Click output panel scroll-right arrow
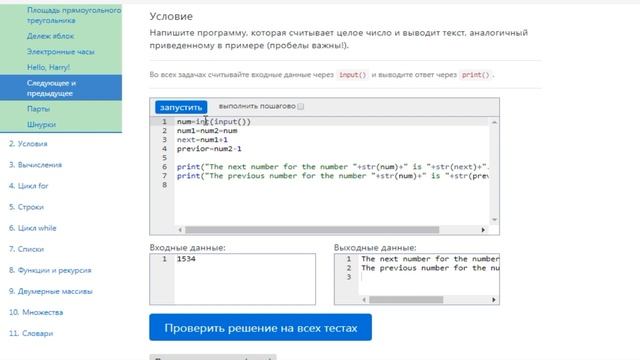Viewport: 640px width, 360px height. [x=494, y=300]
